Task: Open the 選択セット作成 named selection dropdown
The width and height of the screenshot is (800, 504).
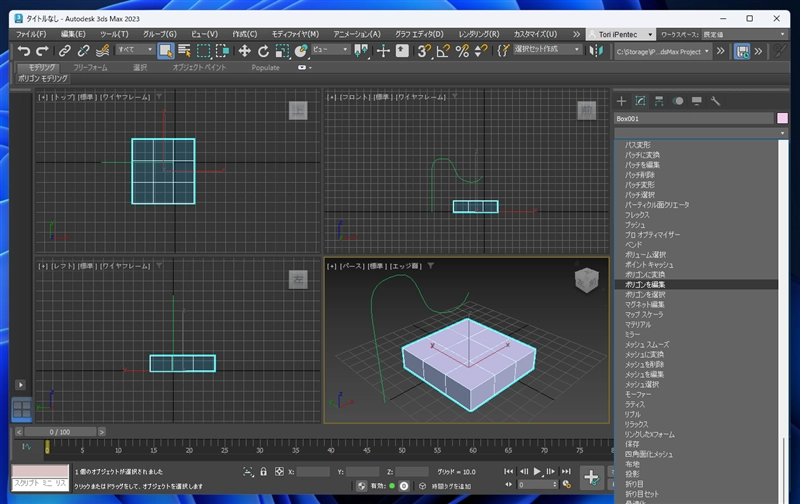Action: 547,49
